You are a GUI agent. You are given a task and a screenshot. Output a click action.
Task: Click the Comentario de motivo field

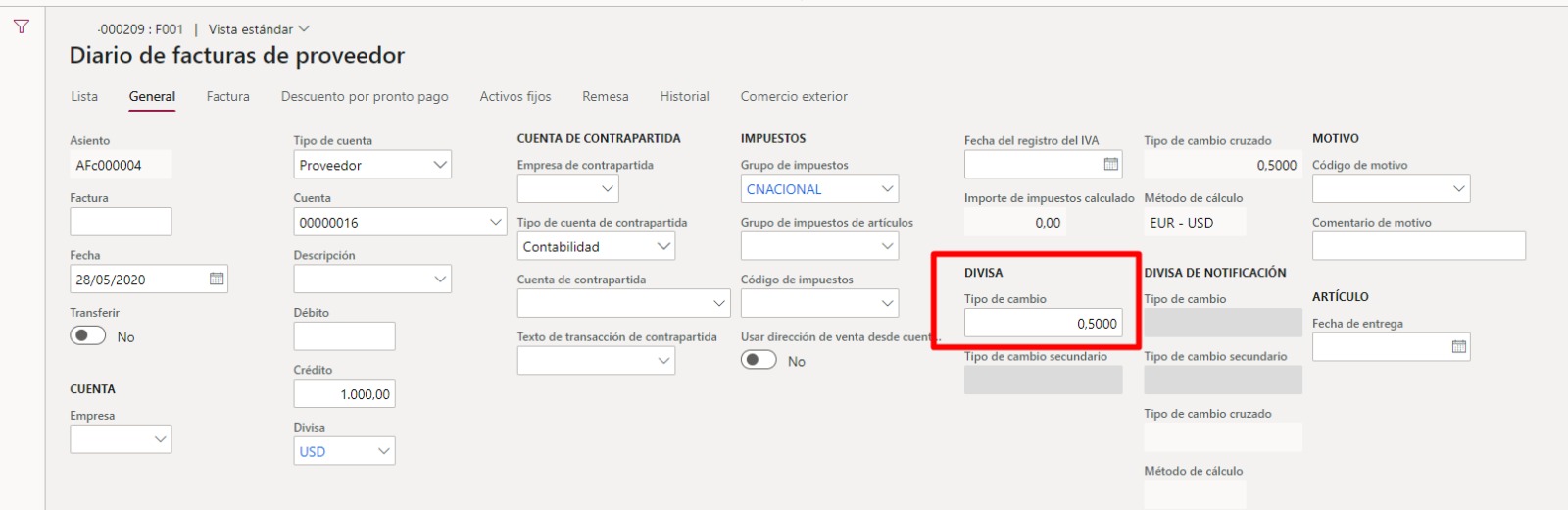point(1418,246)
